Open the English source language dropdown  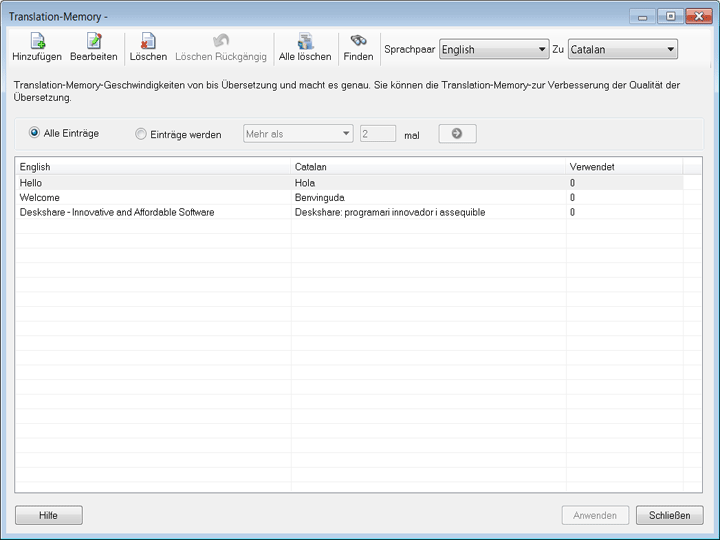[x=494, y=50]
